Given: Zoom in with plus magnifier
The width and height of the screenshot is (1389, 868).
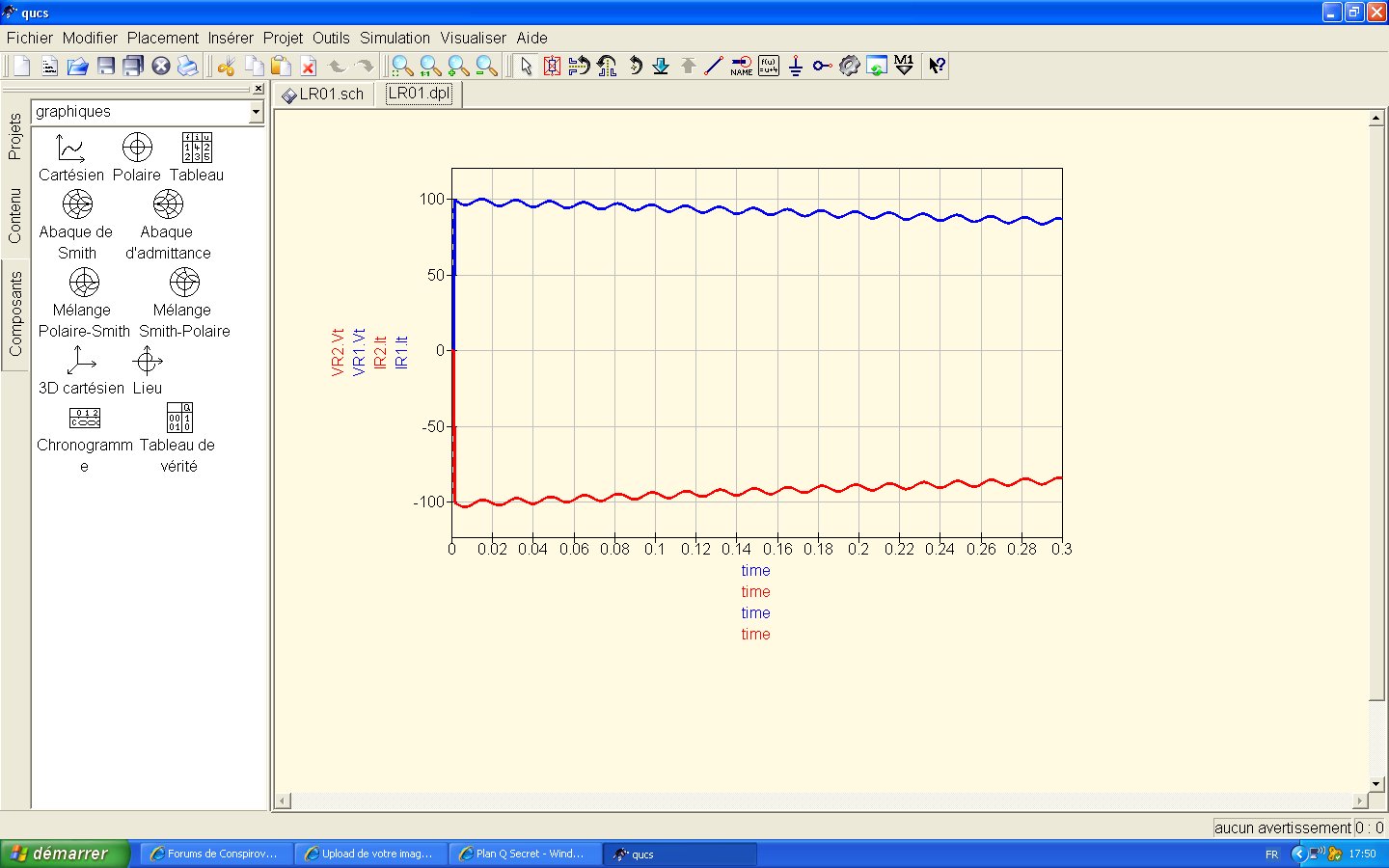Looking at the screenshot, I should click(458, 66).
